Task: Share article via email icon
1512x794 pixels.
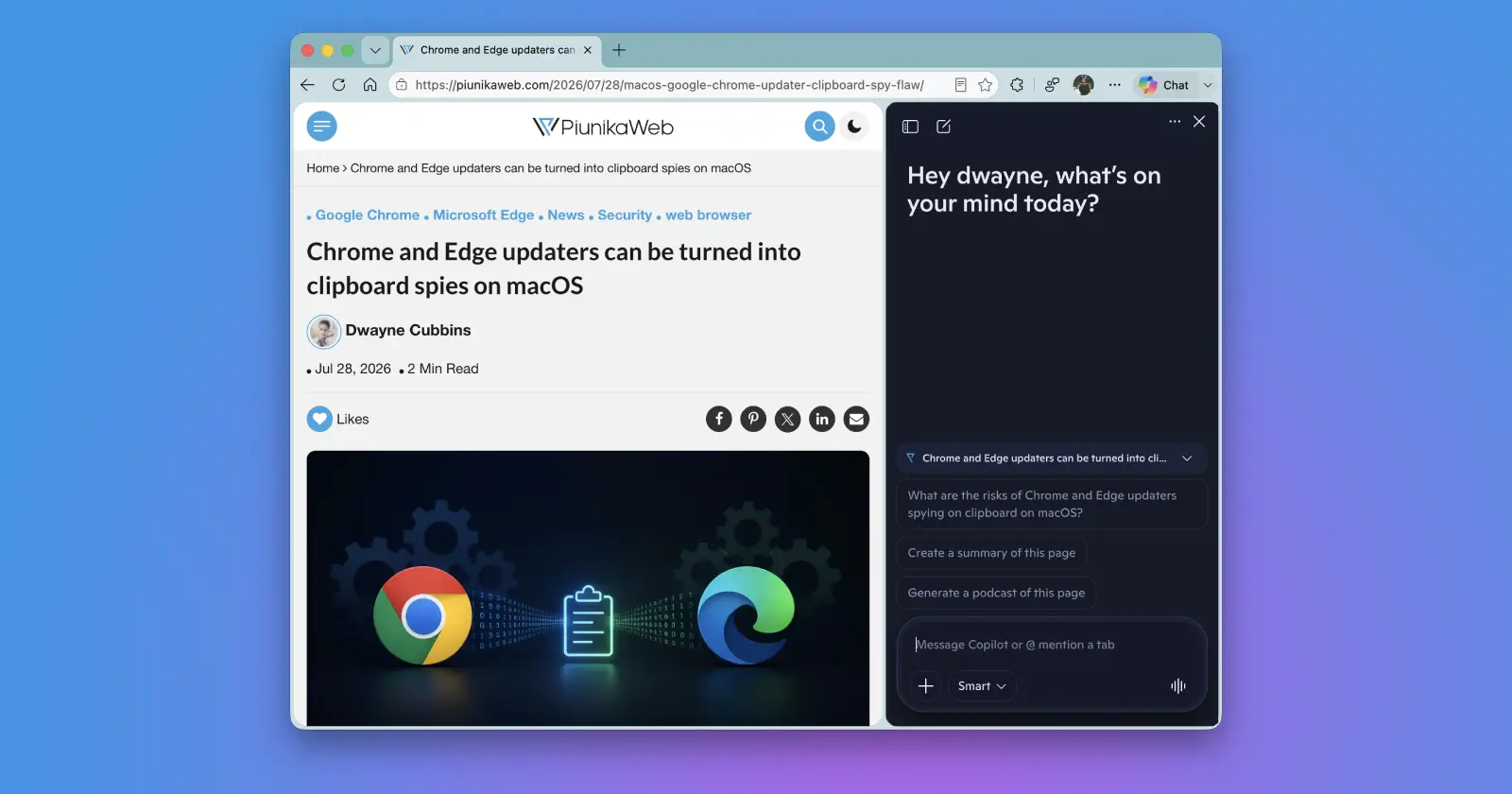Action: point(856,419)
